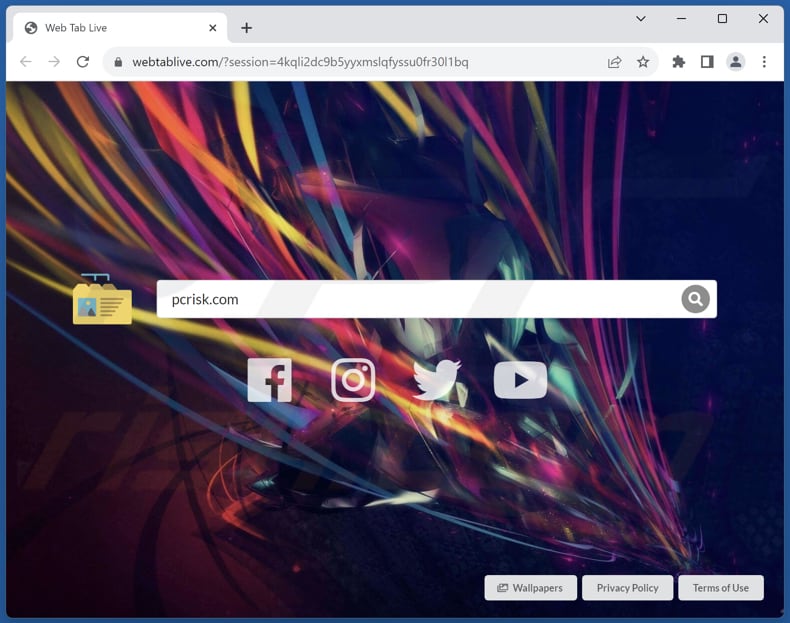Open the Extensions puzzle menu

[x=679, y=62]
